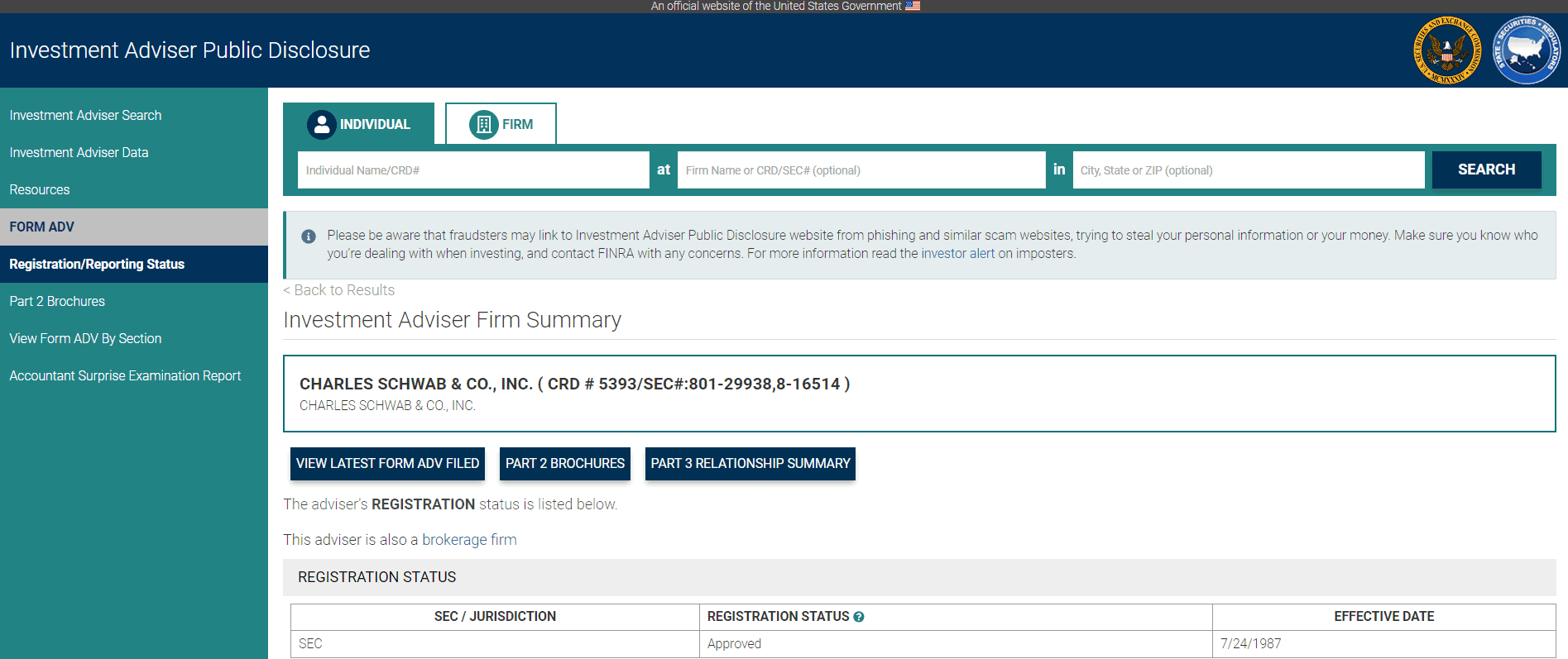The image size is (1568, 659).
Task: Click the REGISTRATION STATUS section header
Action: click(x=919, y=577)
